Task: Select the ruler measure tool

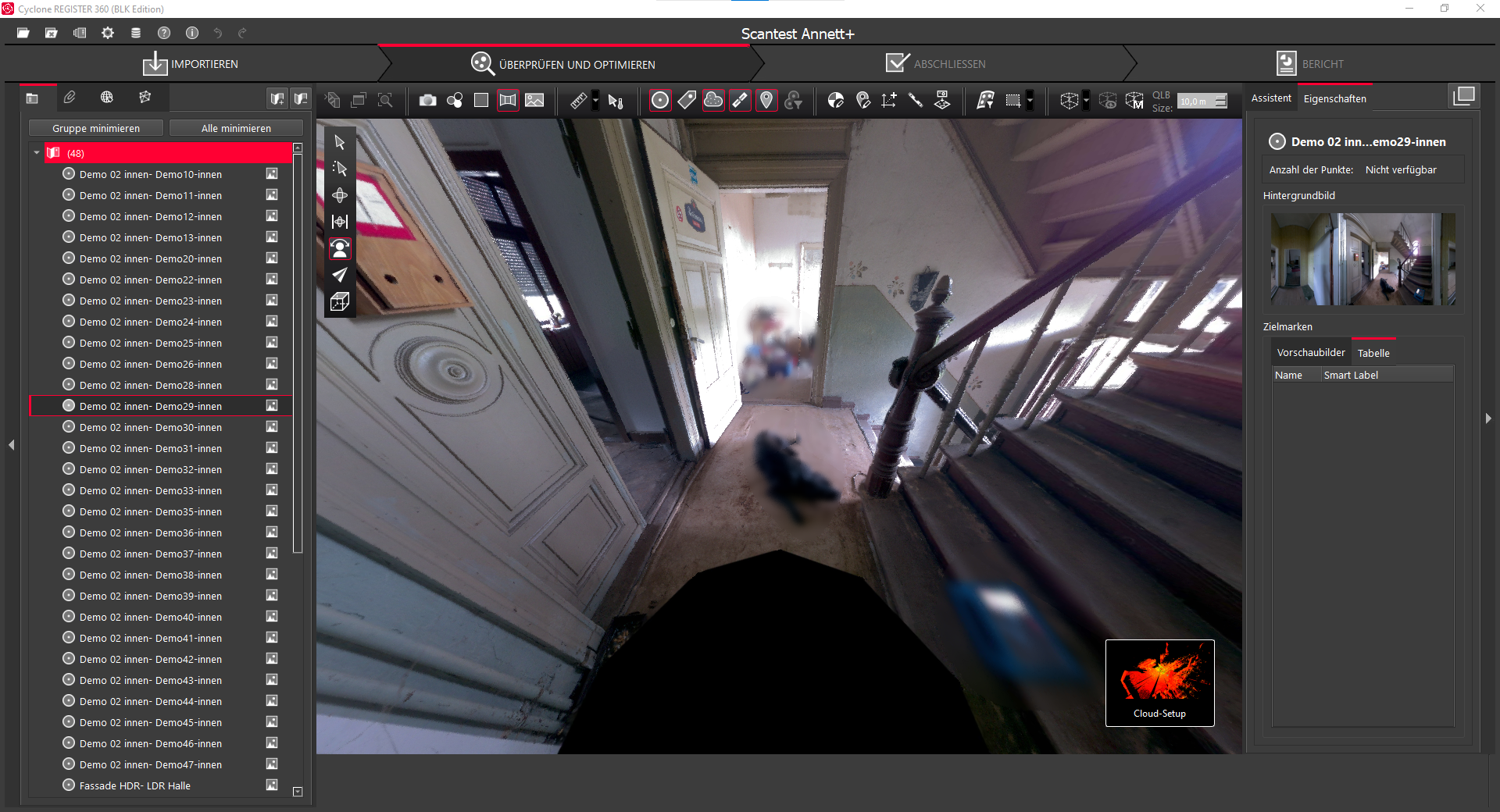Action: [x=579, y=100]
